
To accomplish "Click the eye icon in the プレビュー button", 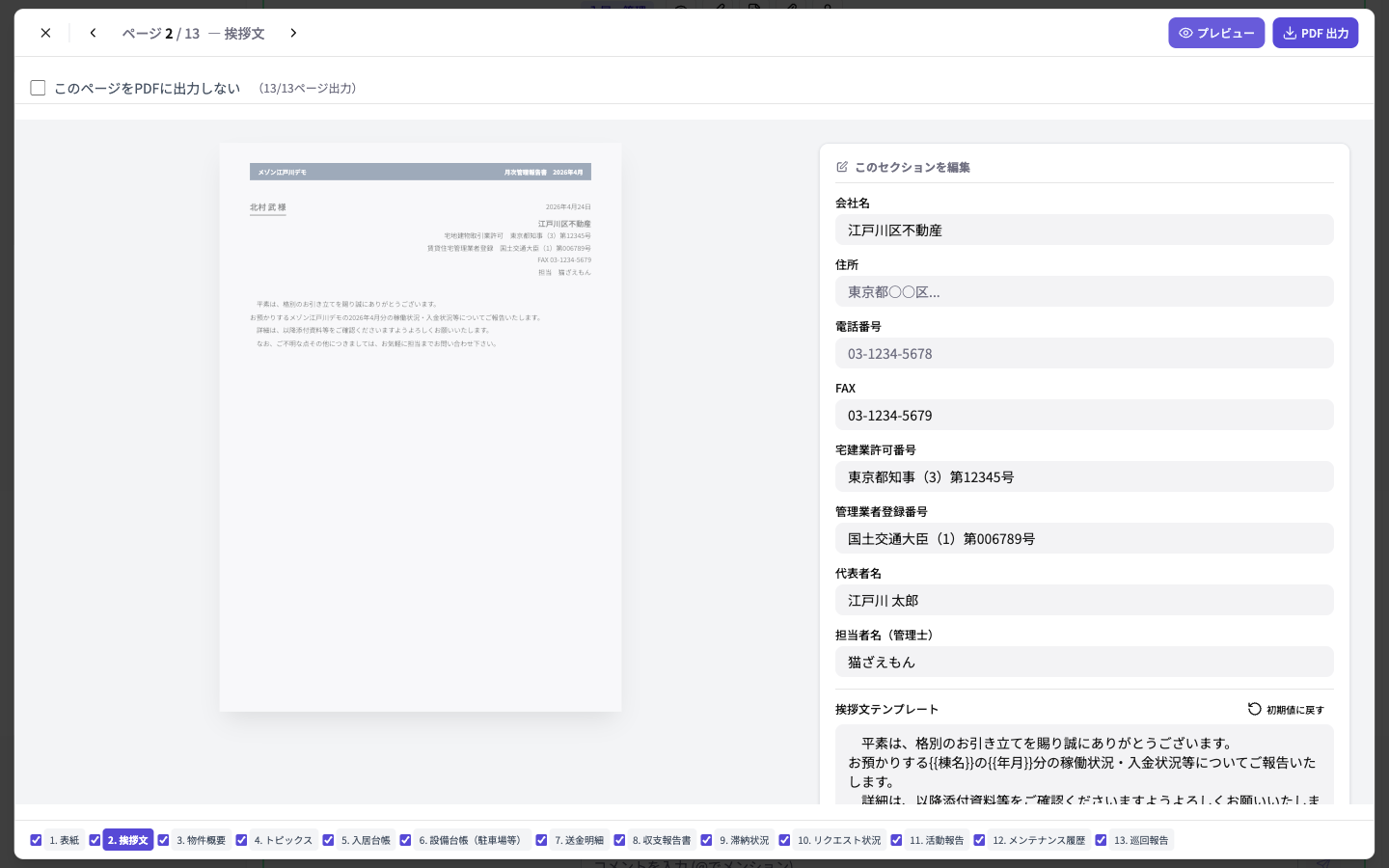I will (x=1185, y=33).
